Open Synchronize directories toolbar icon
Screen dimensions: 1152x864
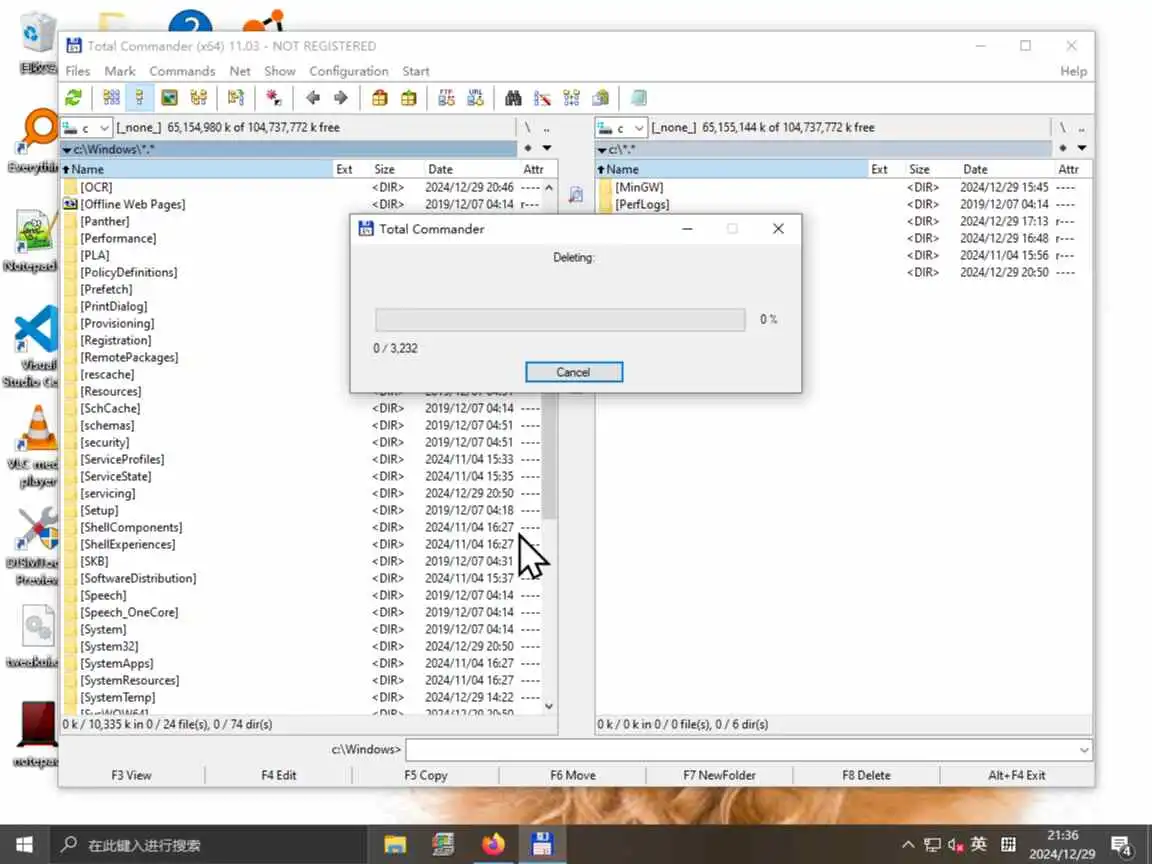572,98
